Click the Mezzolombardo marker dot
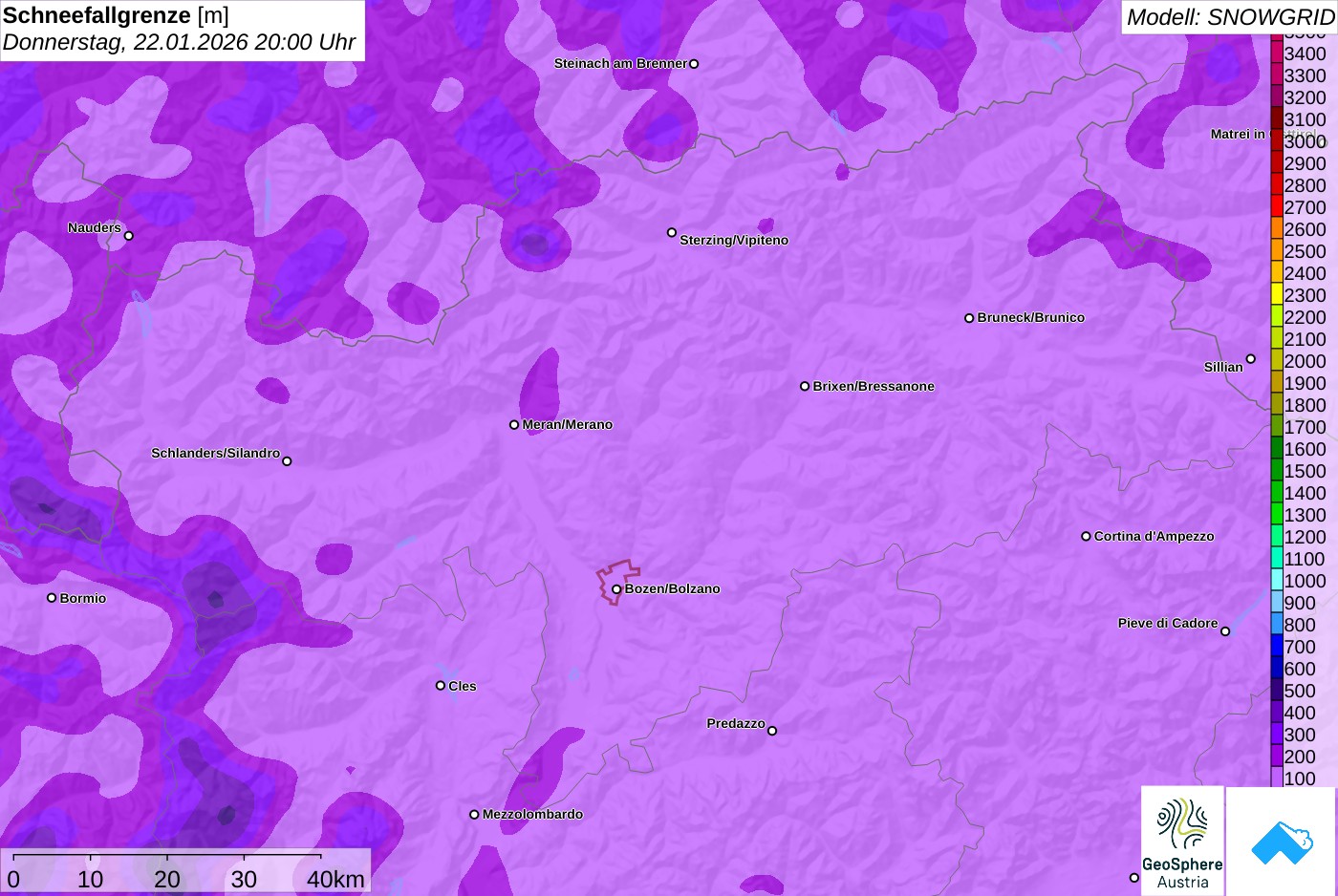The height and width of the screenshot is (896, 1338). tap(474, 815)
